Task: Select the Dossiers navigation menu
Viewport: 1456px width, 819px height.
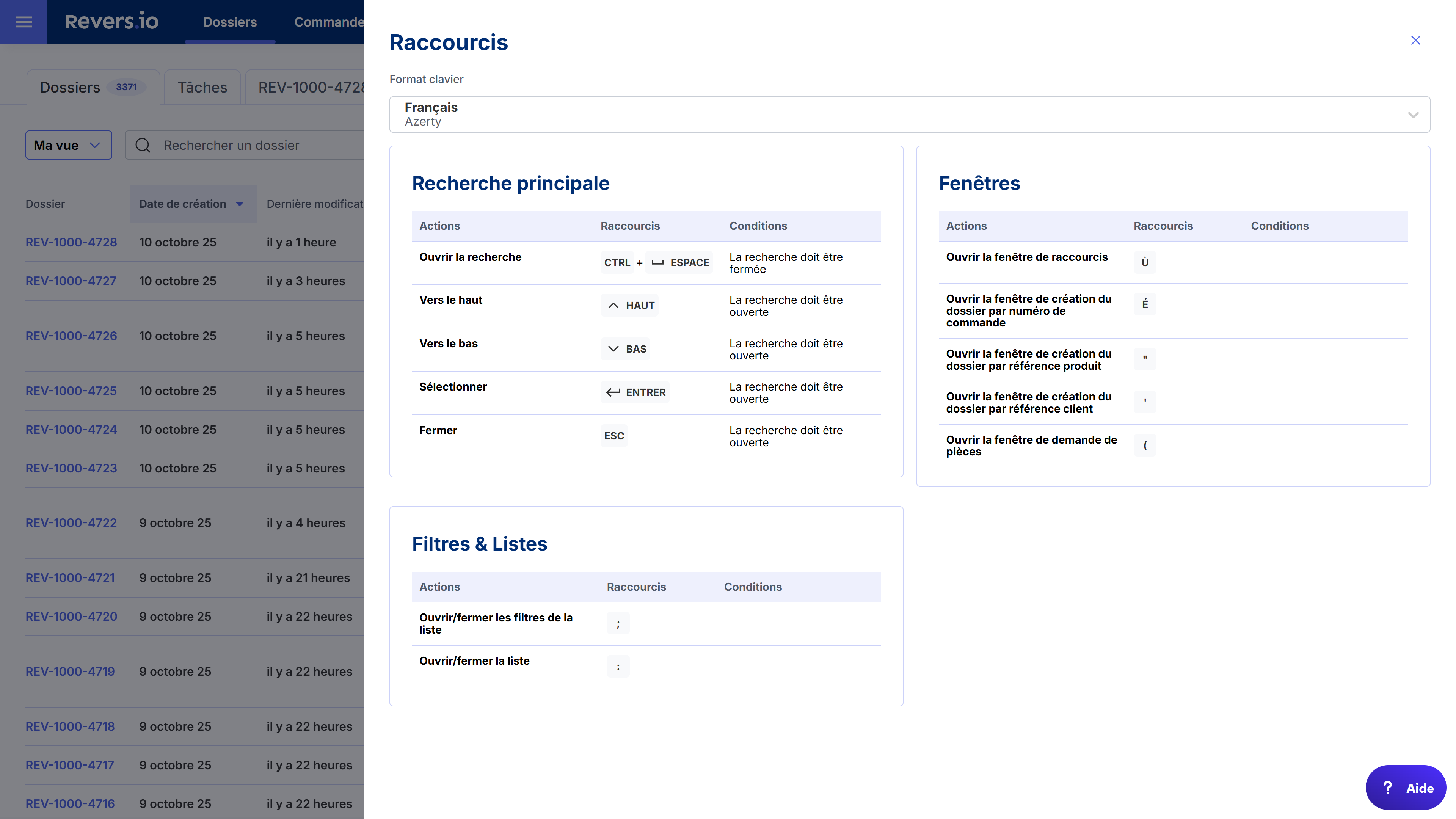Action: tap(229, 22)
